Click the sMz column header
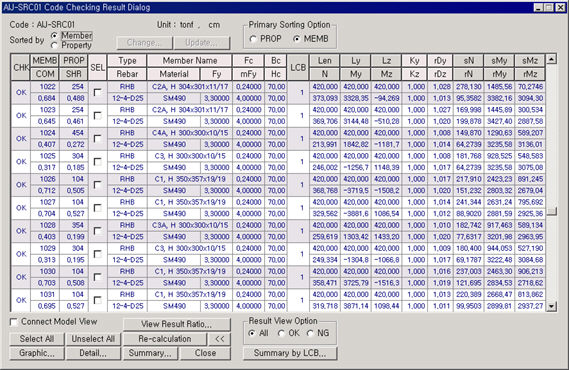Screen dimensions: 569x370 click(530, 61)
